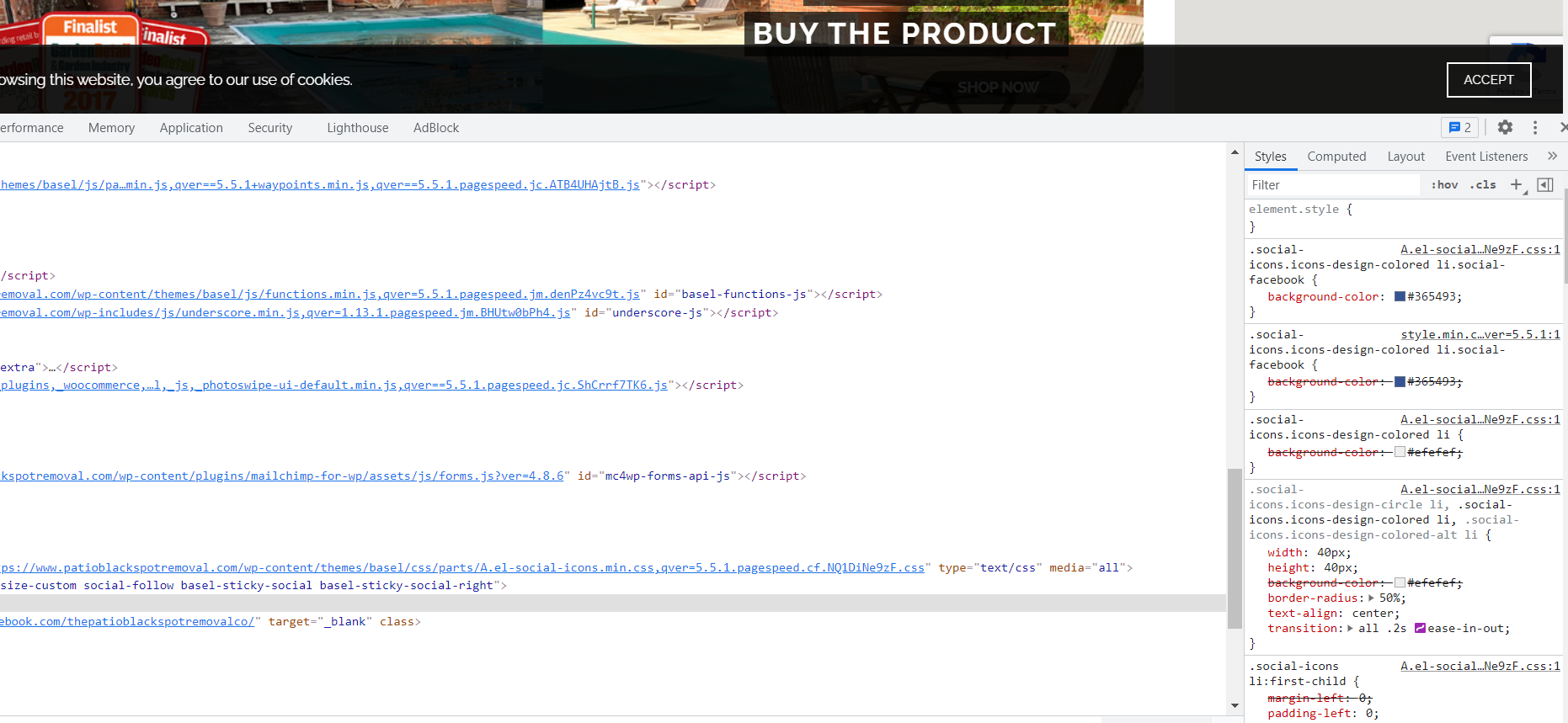Open the Security tab

click(x=270, y=128)
